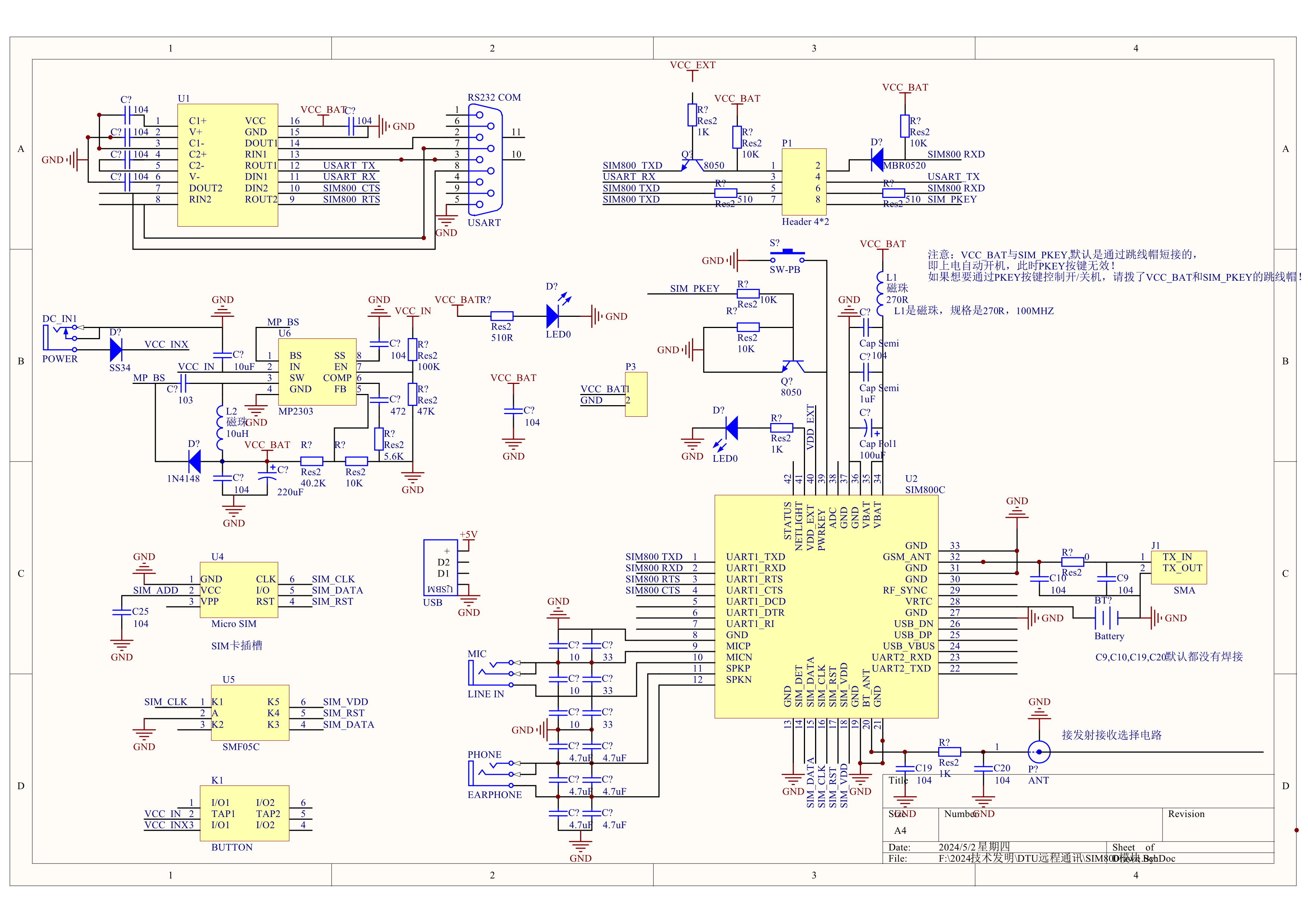Click the 1N4148 diode symbol
The image size is (1308, 924).
[x=194, y=461]
